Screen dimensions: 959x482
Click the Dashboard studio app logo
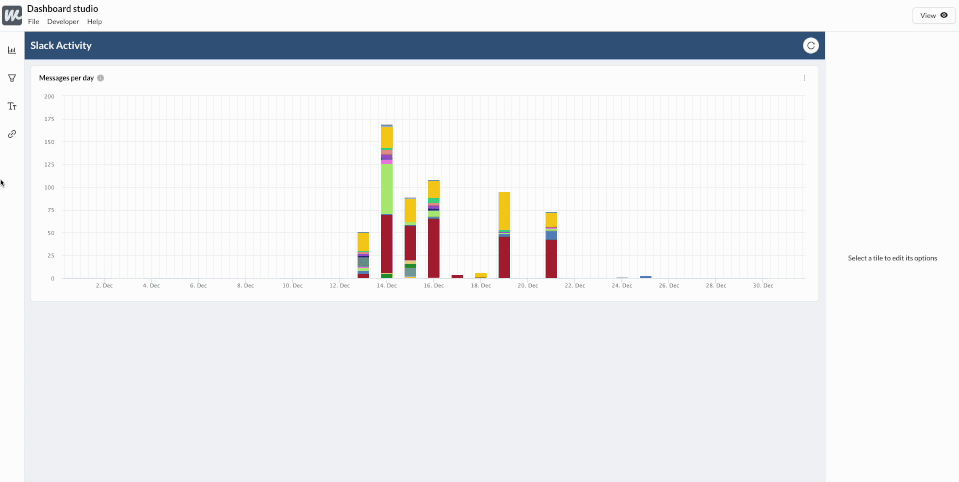pyautogui.click(x=12, y=15)
